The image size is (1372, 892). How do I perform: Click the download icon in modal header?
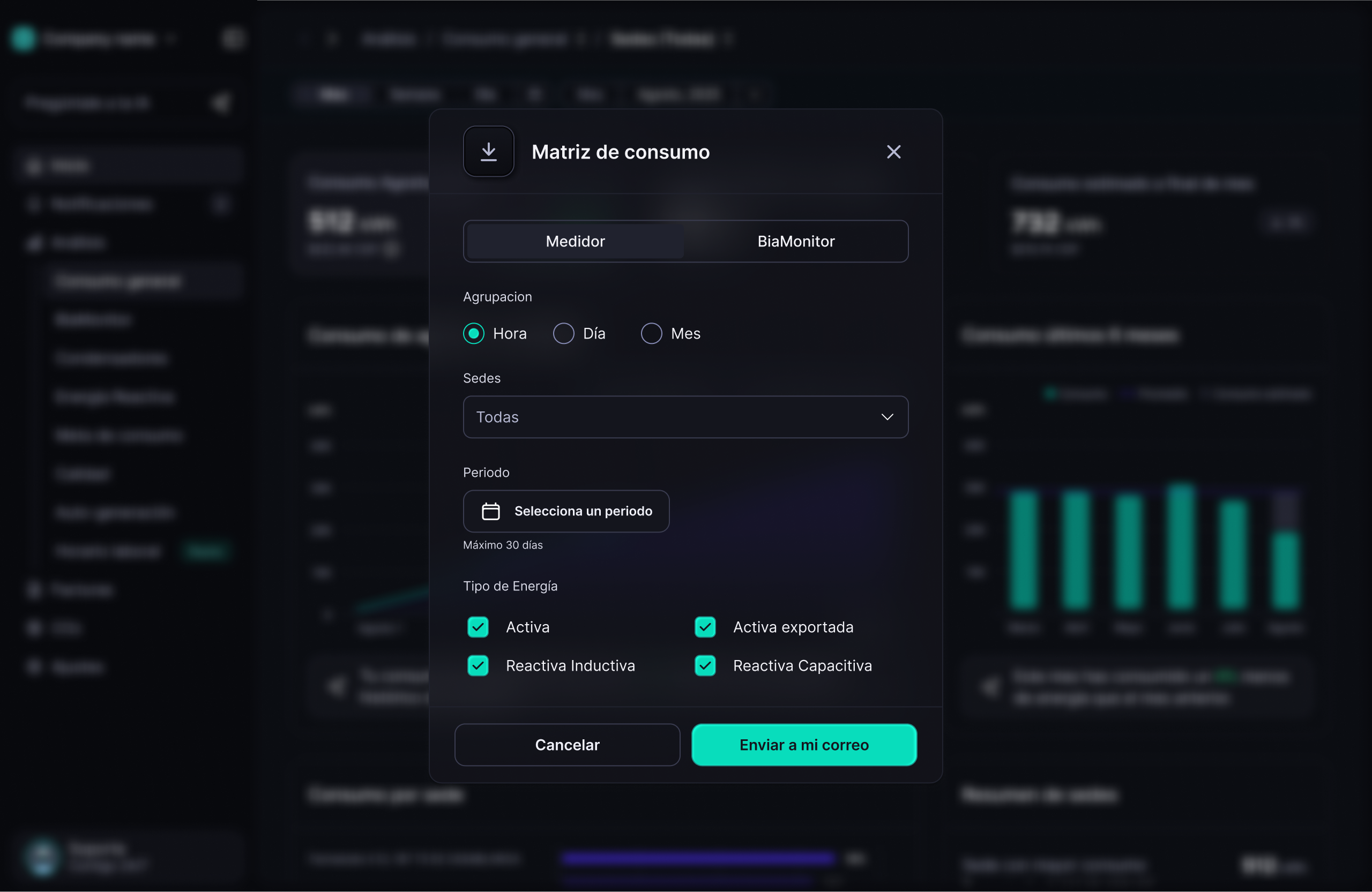click(488, 152)
